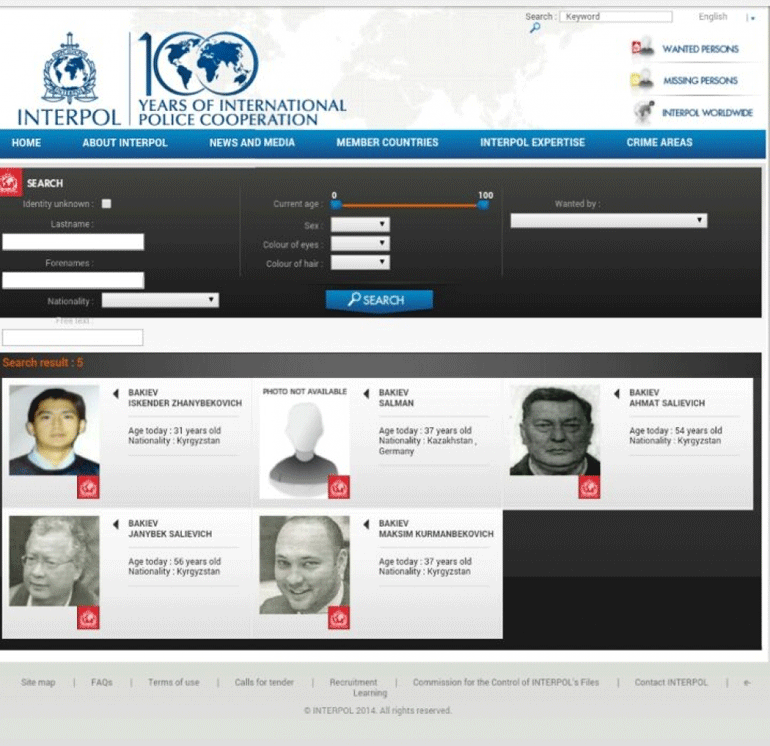Click the minimum age slider handle at 0
The height and width of the screenshot is (746, 770).
pyautogui.click(x=336, y=205)
